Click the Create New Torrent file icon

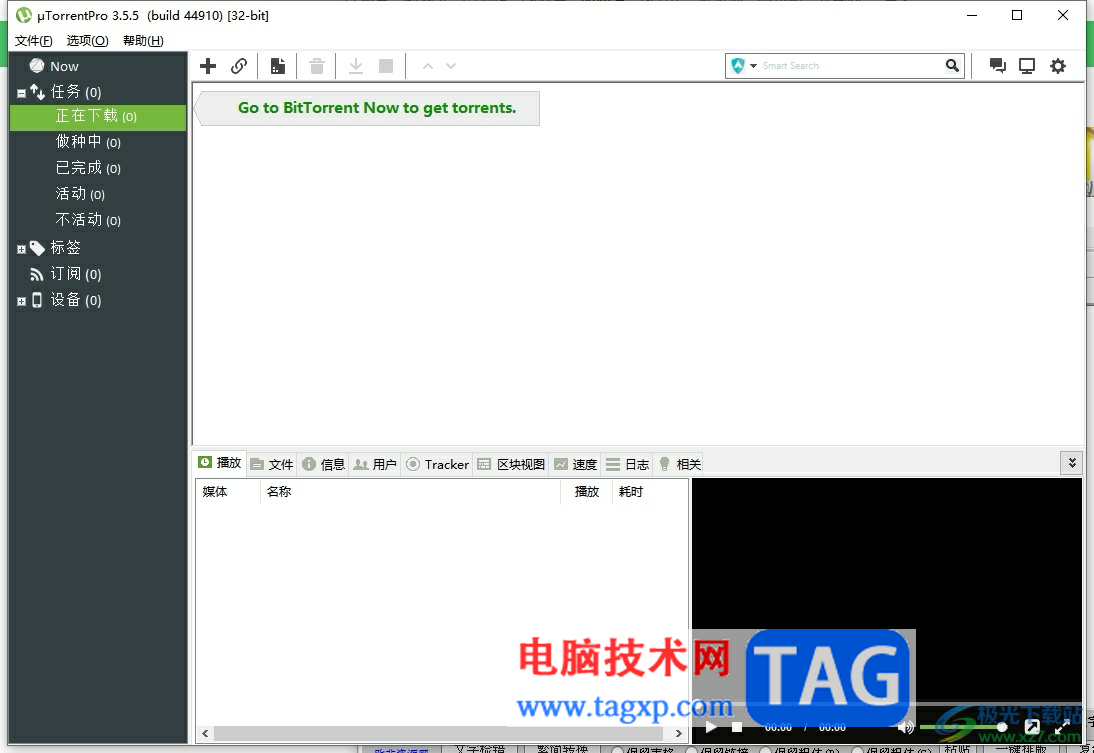pyautogui.click(x=278, y=66)
